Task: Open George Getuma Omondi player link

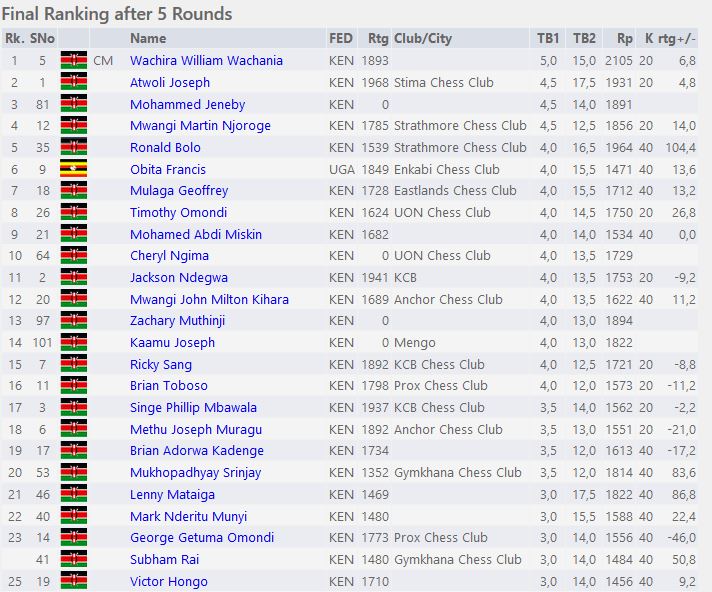Action: (202, 538)
